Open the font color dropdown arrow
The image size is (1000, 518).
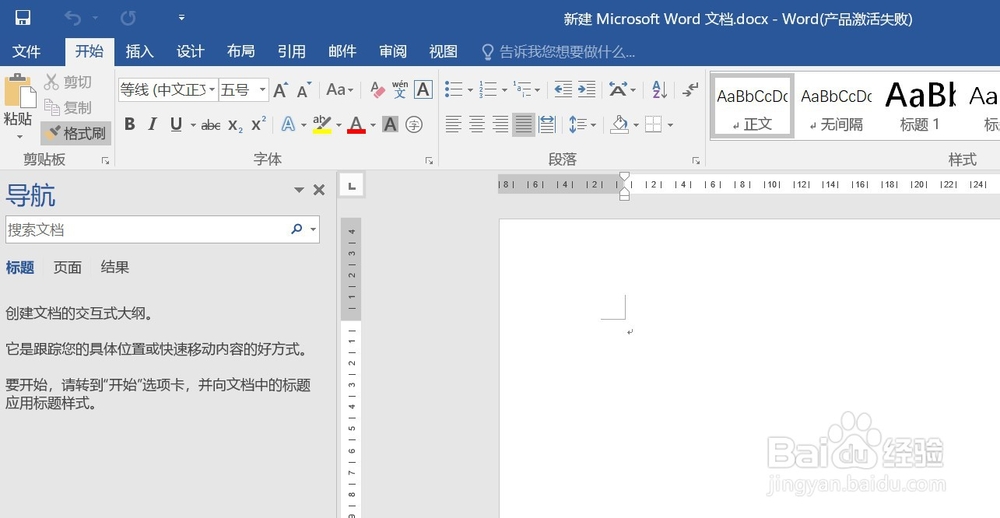373,125
